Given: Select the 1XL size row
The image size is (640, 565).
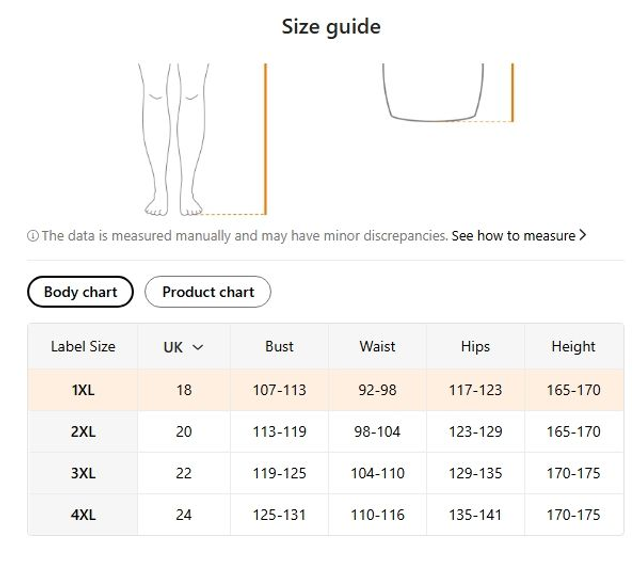Looking at the screenshot, I should (x=83, y=390).
